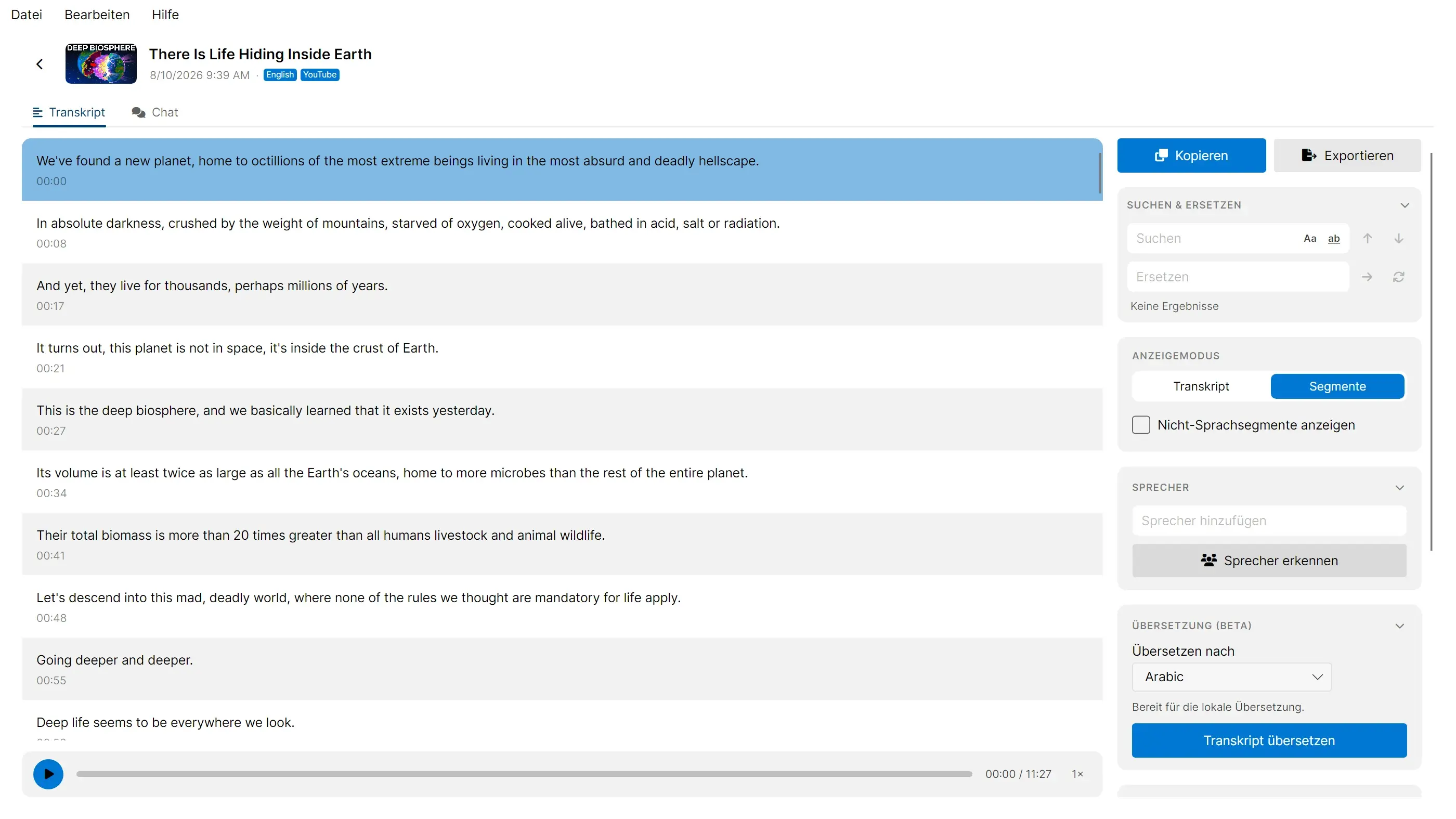The image size is (1456, 819).
Task: Focus the Sprecher hinzufügen field
Action: click(1269, 521)
